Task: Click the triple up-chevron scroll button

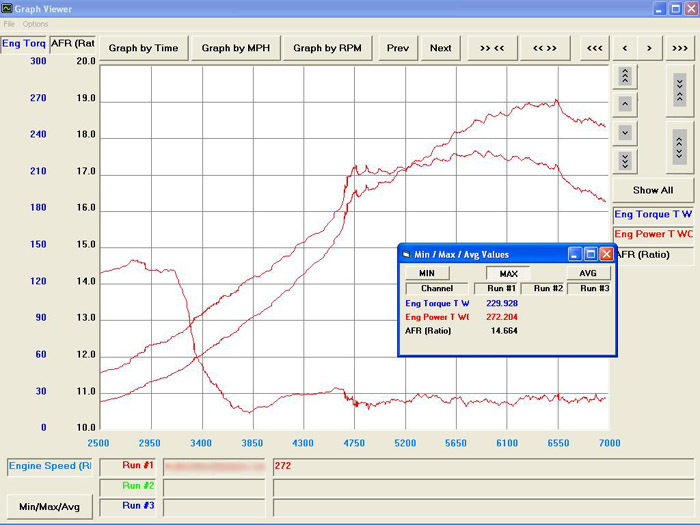Action: coord(625,76)
